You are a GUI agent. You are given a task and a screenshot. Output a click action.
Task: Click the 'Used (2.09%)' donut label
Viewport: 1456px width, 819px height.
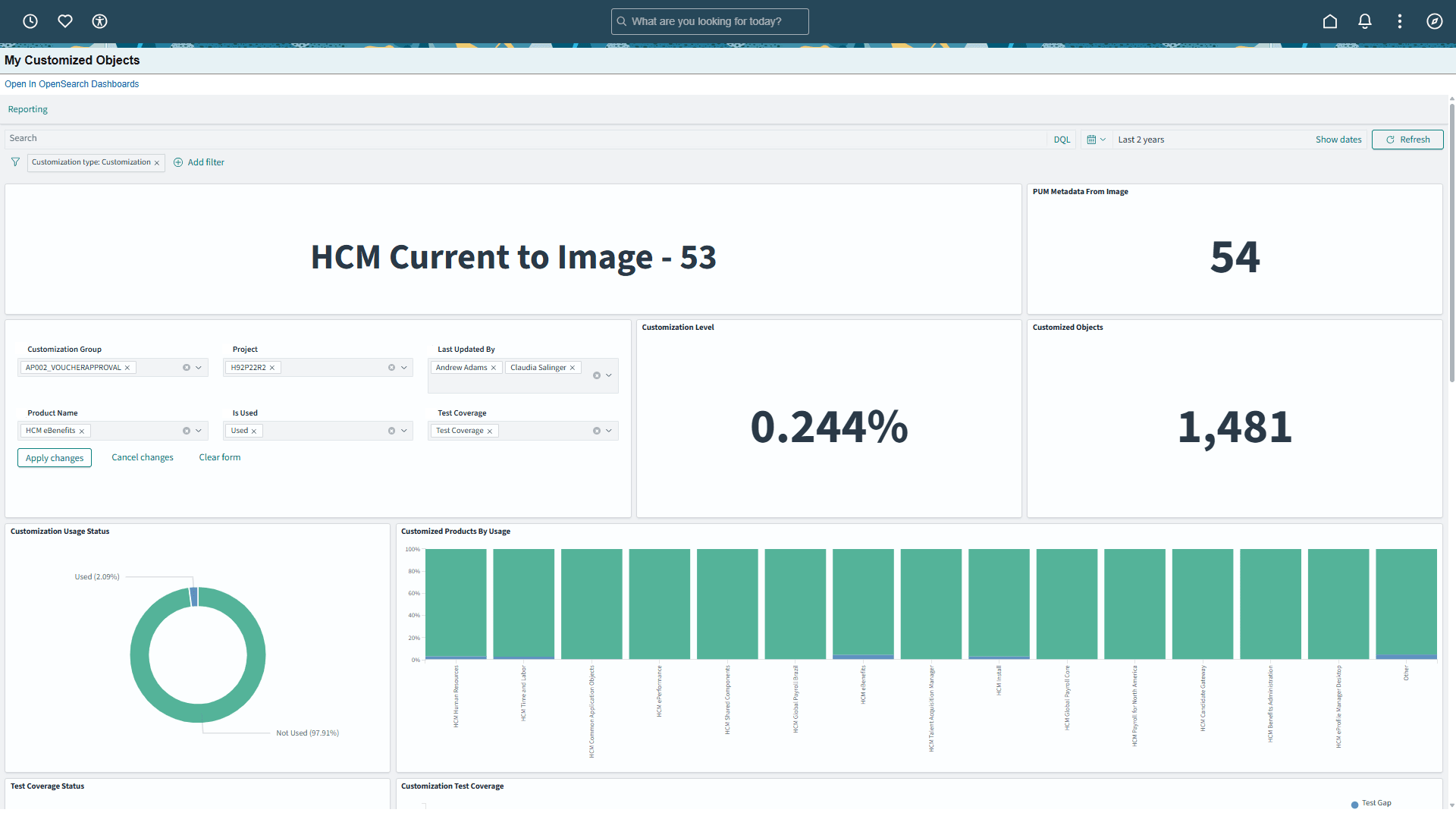tap(97, 577)
